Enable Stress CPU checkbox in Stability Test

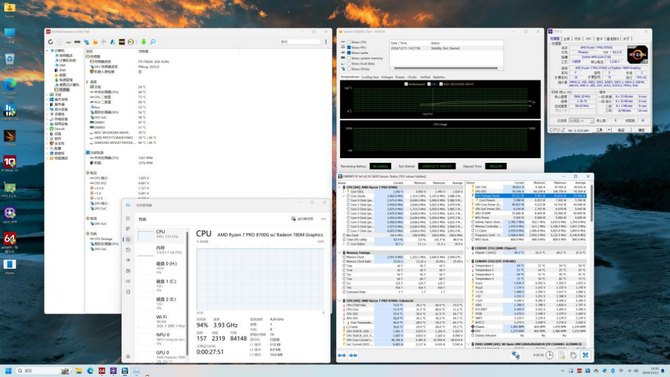pyautogui.click(x=349, y=42)
